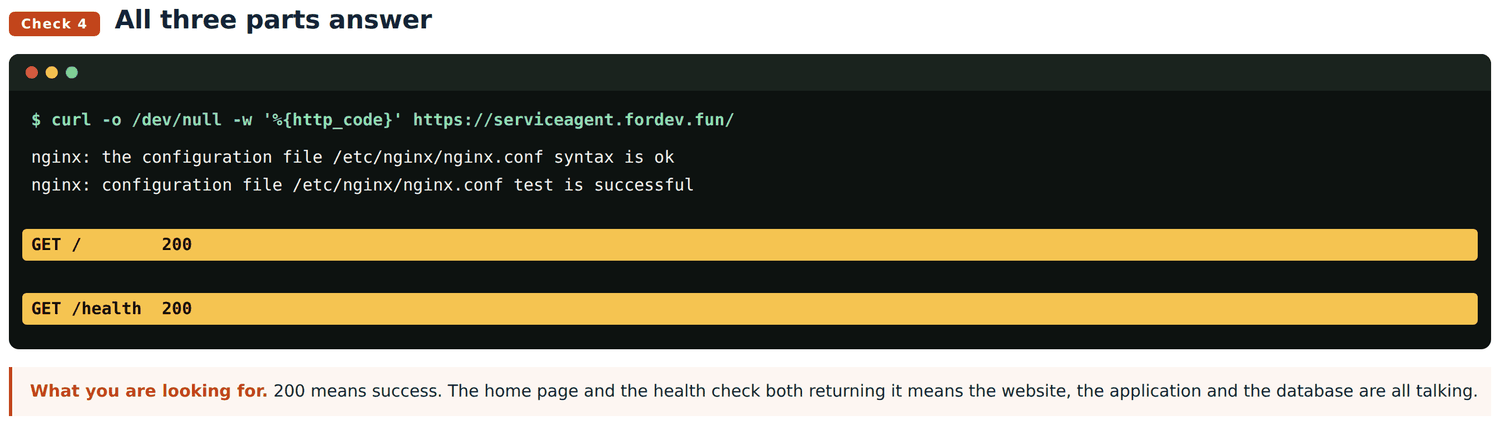Click the curl command word

(71, 120)
